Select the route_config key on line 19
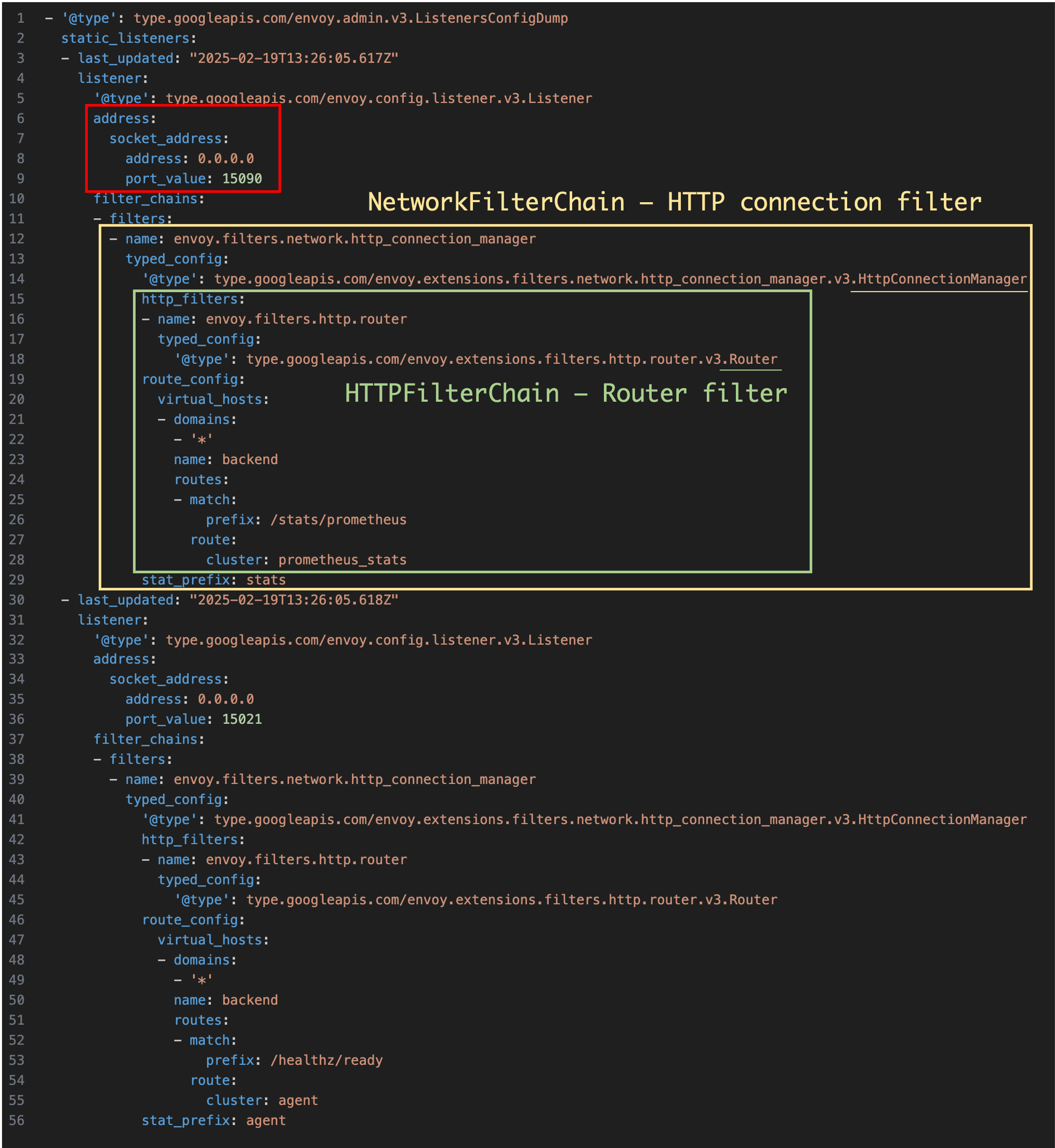The height and width of the screenshot is (1148, 1055). click(x=190, y=379)
